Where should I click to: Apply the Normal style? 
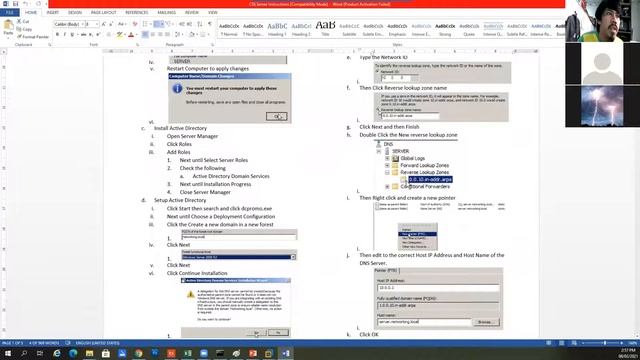tap(229, 29)
